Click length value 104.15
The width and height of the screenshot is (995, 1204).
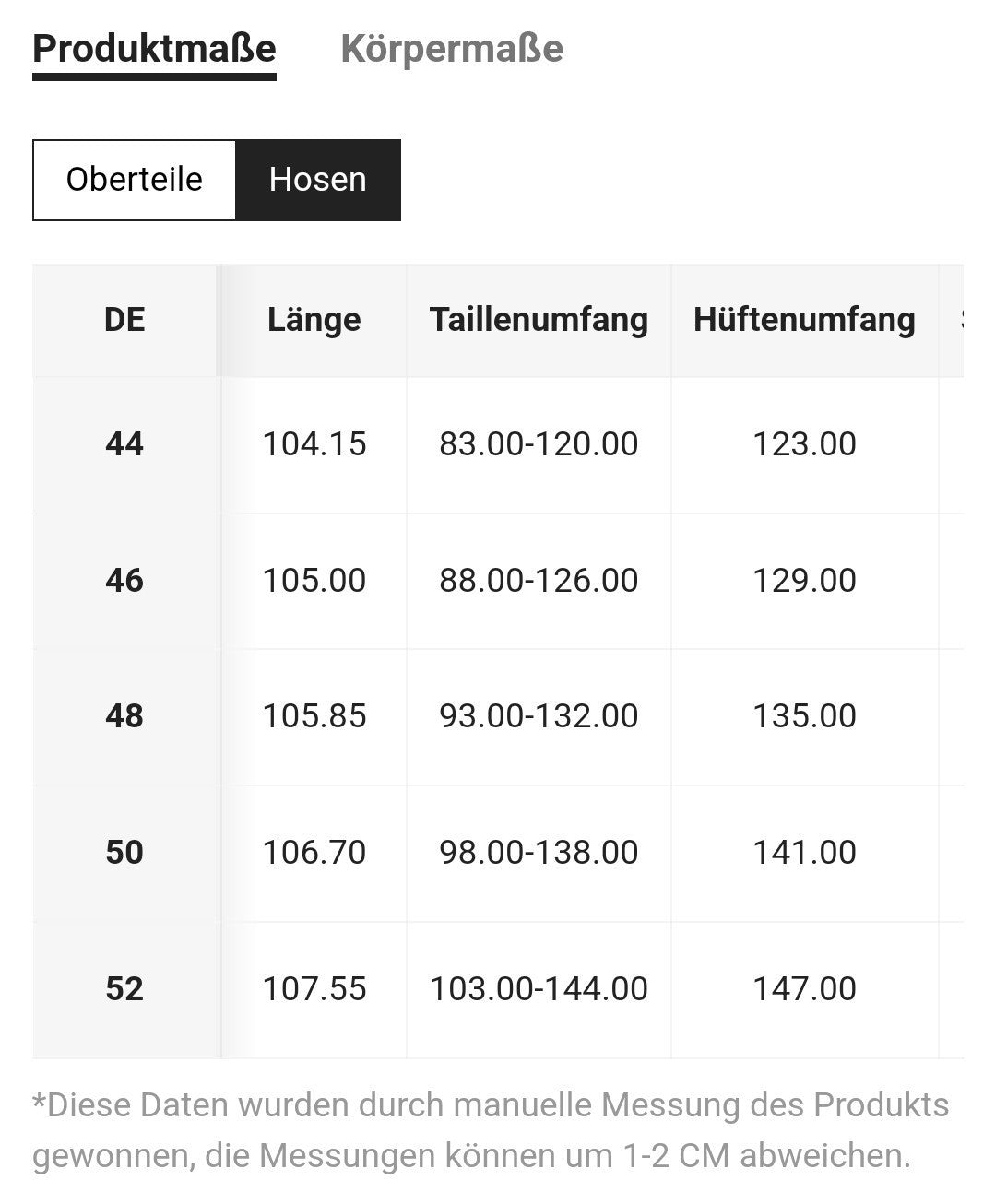click(x=314, y=444)
